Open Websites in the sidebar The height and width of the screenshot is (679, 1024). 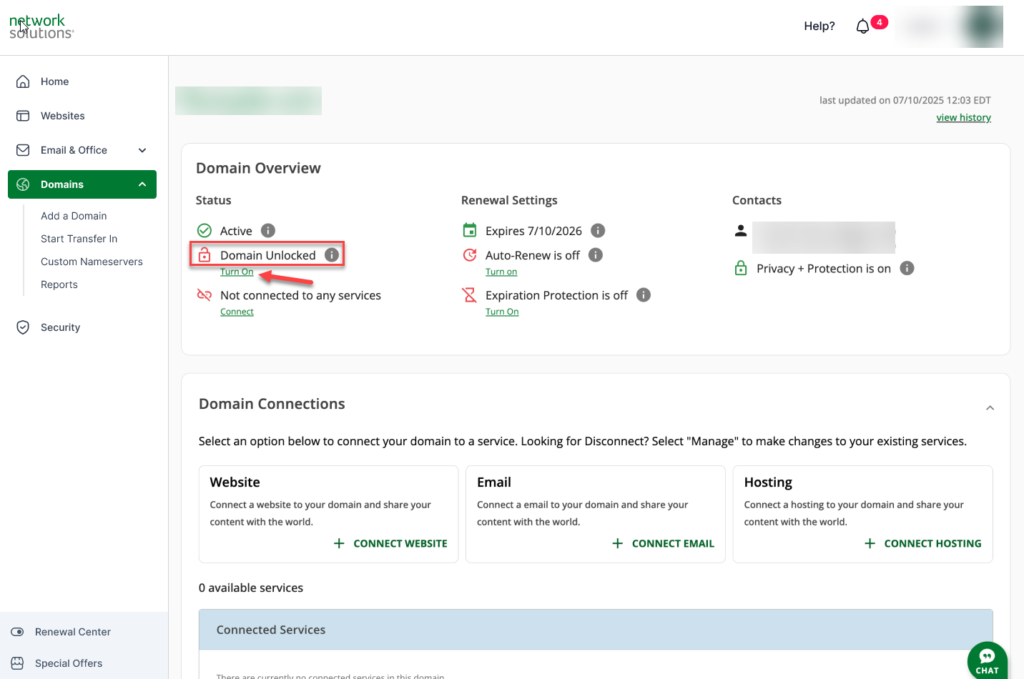(62, 116)
